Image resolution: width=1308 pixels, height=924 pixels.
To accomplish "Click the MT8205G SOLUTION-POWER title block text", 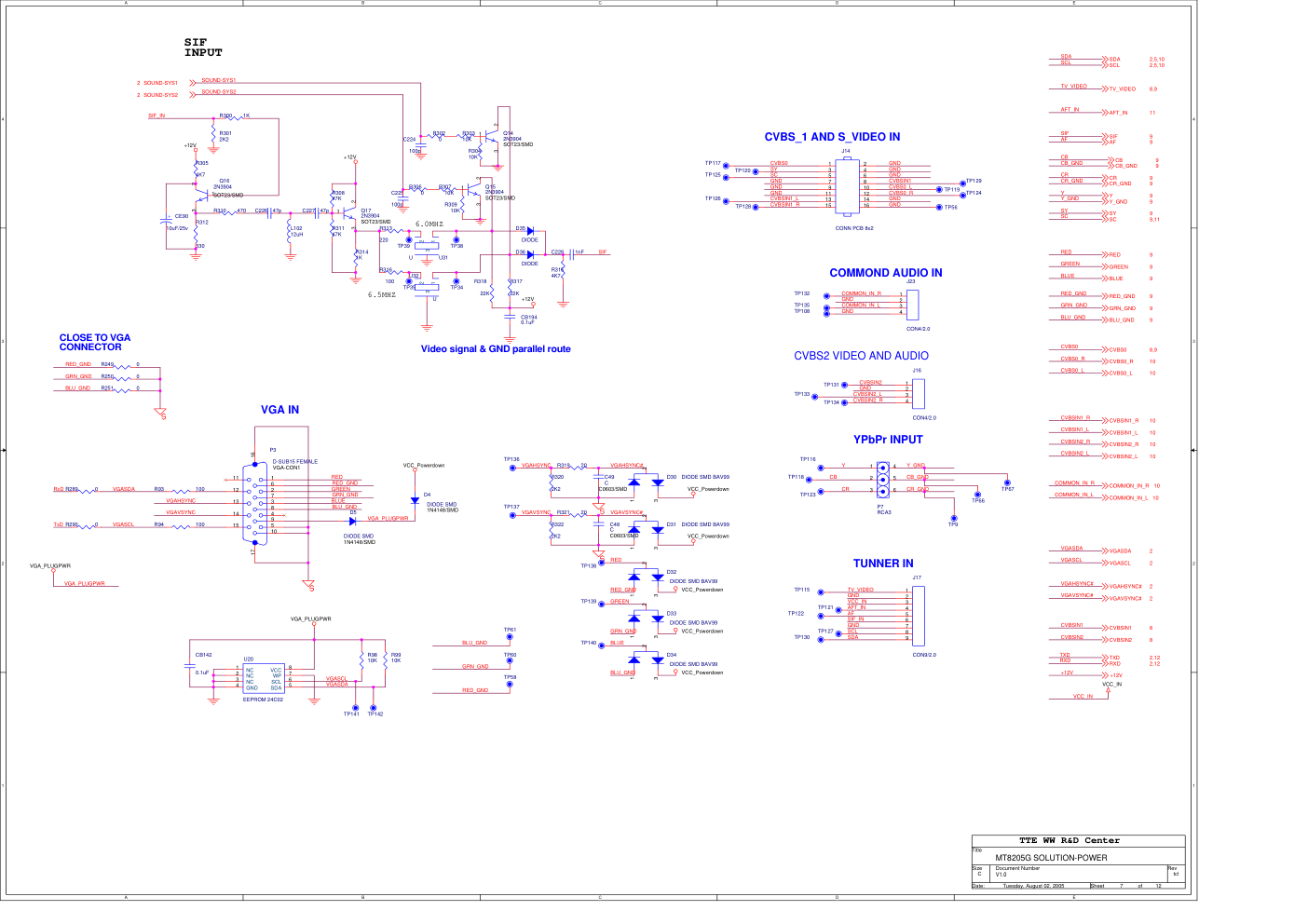I will (x=1051, y=858).
